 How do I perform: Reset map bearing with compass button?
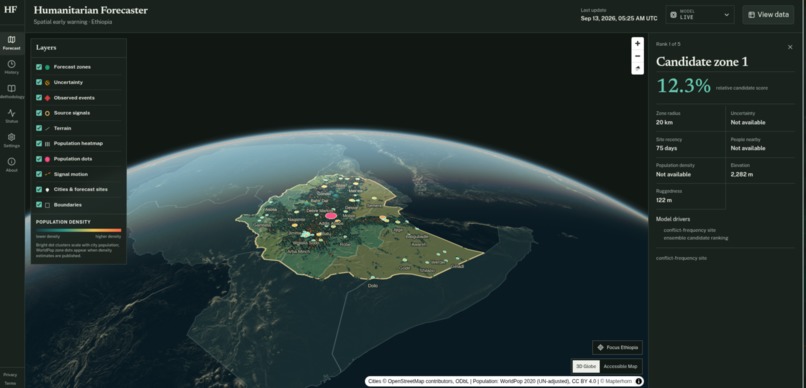click(637, 68)
